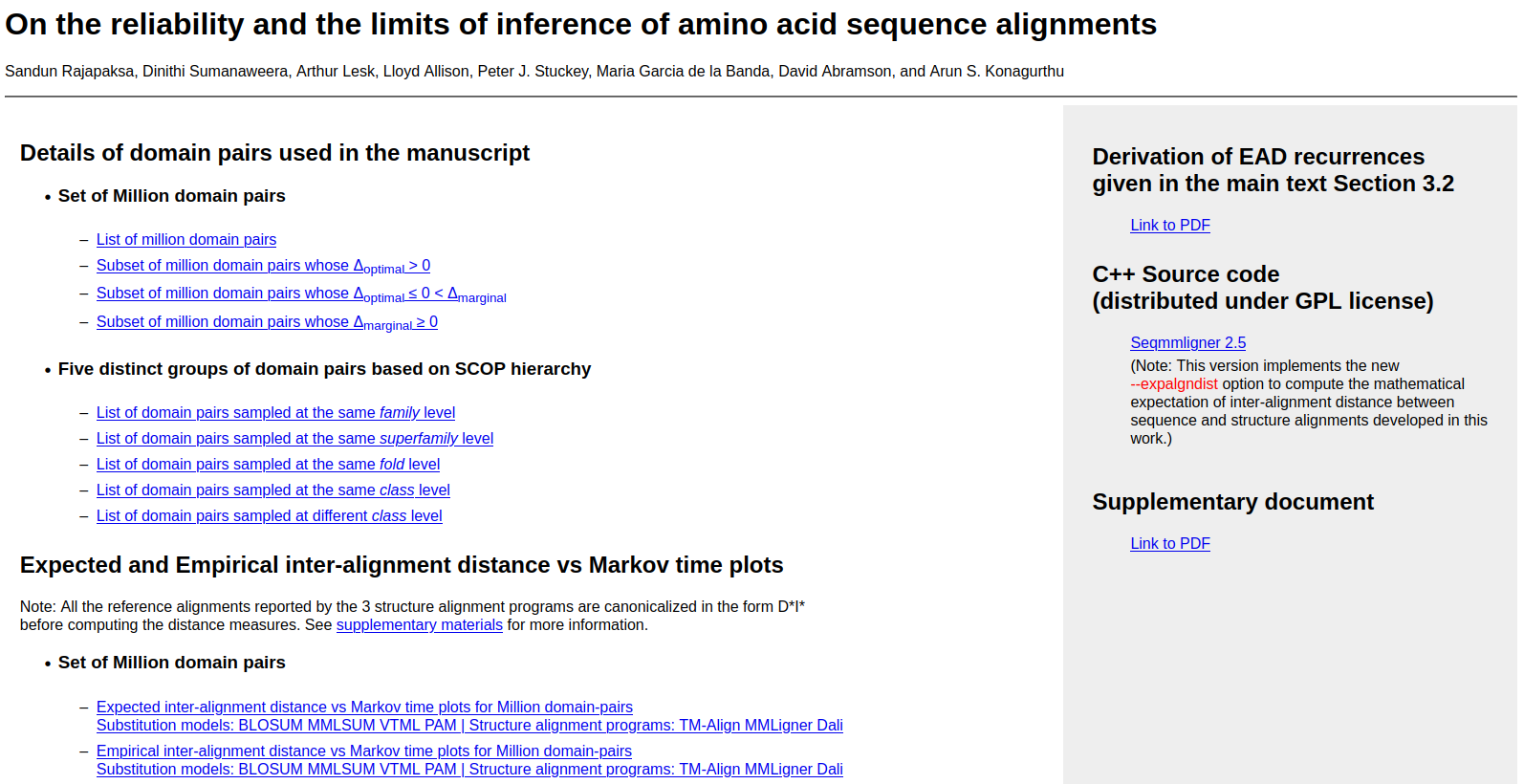Open the subset link for Δmarginal ≥ 0
This screenshot has height=784, width=1524.
[x=267, y=322]
